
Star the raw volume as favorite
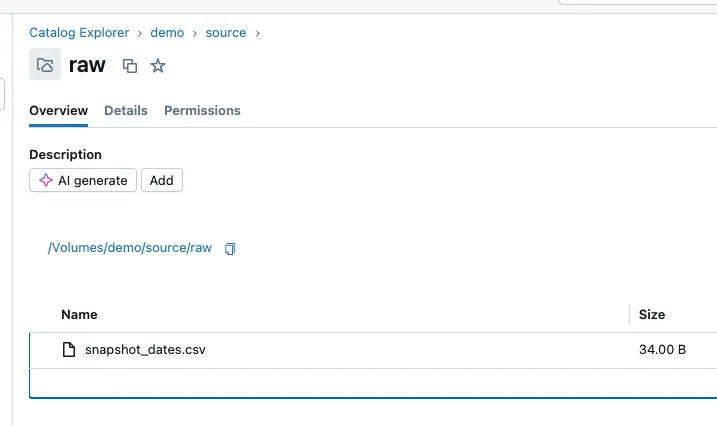click(x=157, y=66)
